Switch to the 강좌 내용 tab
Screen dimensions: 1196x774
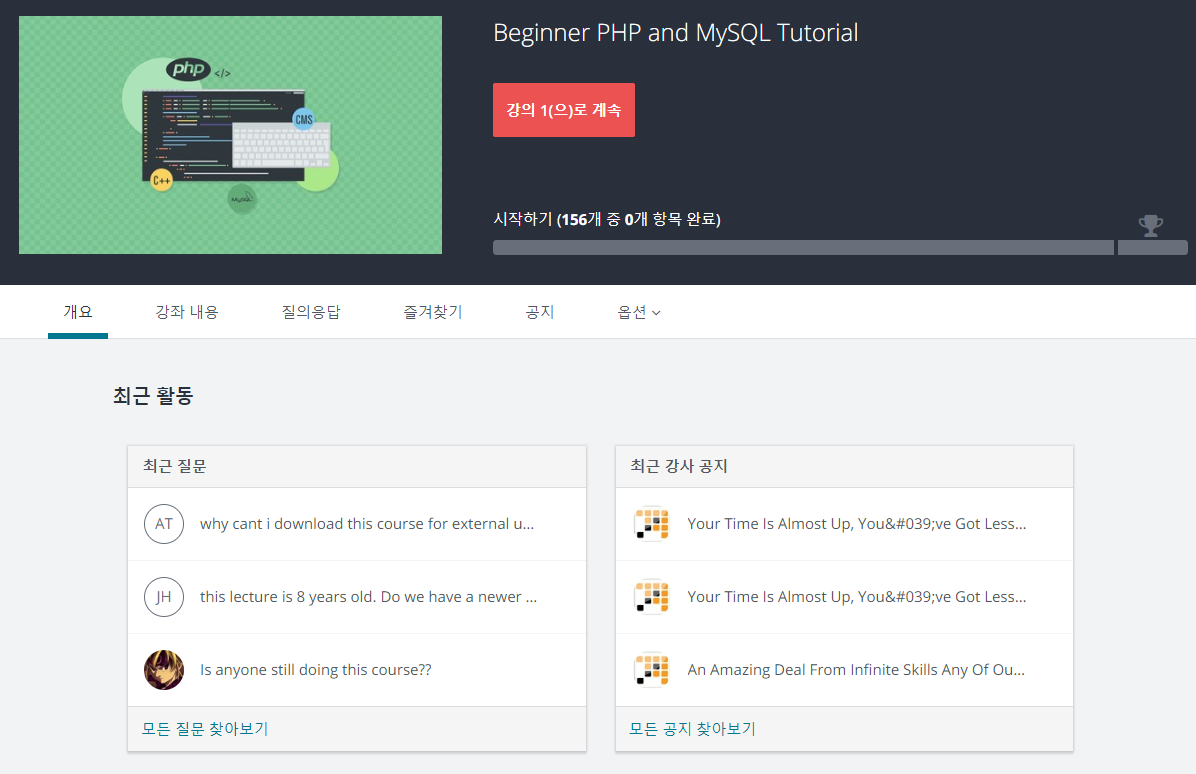pyautogui.click(x=187, y=312)
